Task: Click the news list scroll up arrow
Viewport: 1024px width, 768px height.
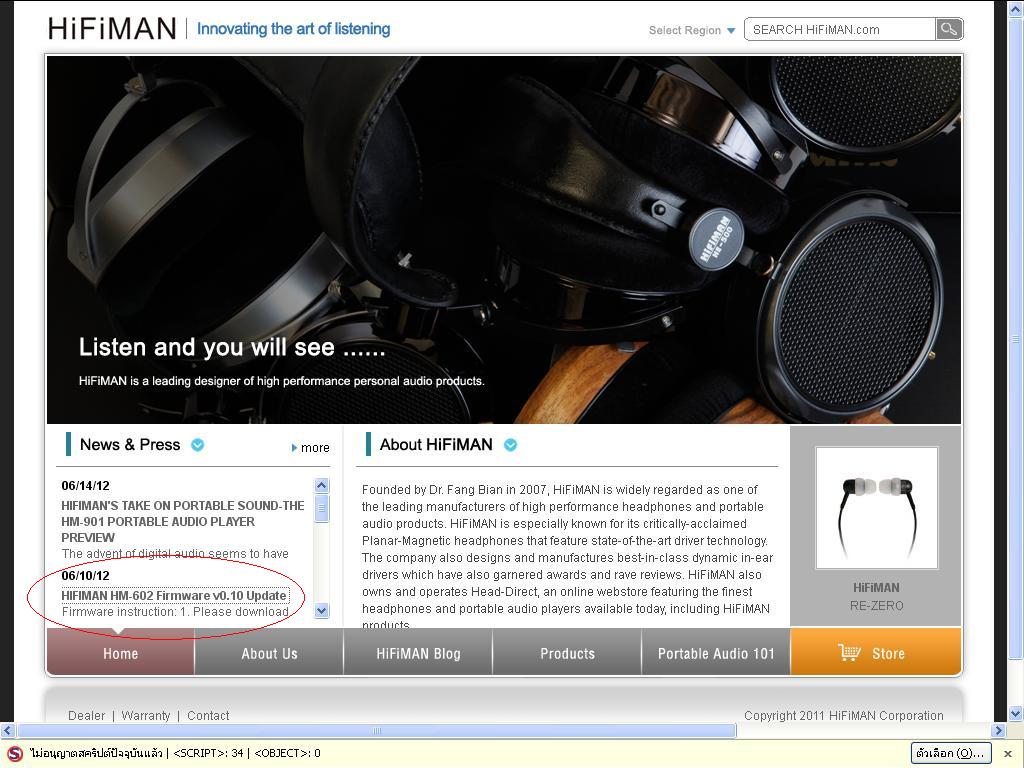Action: (x=321, y=485)
